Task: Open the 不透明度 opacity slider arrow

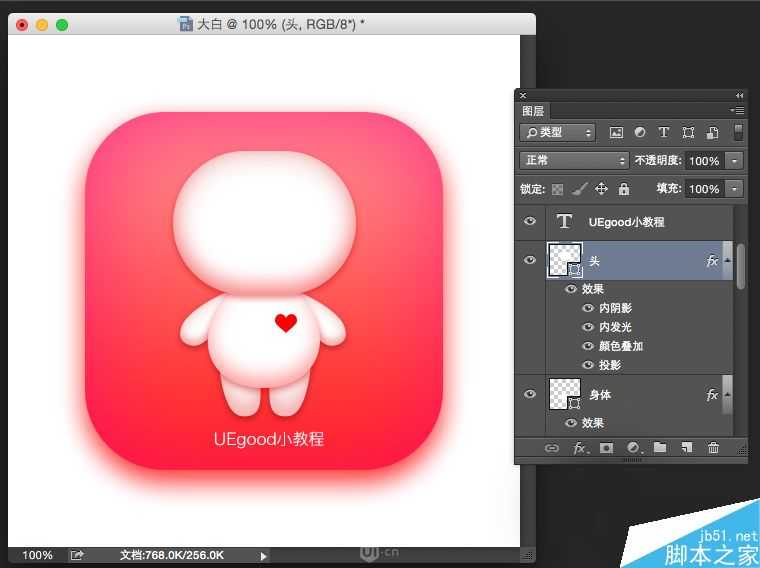Action: [736, 160]
